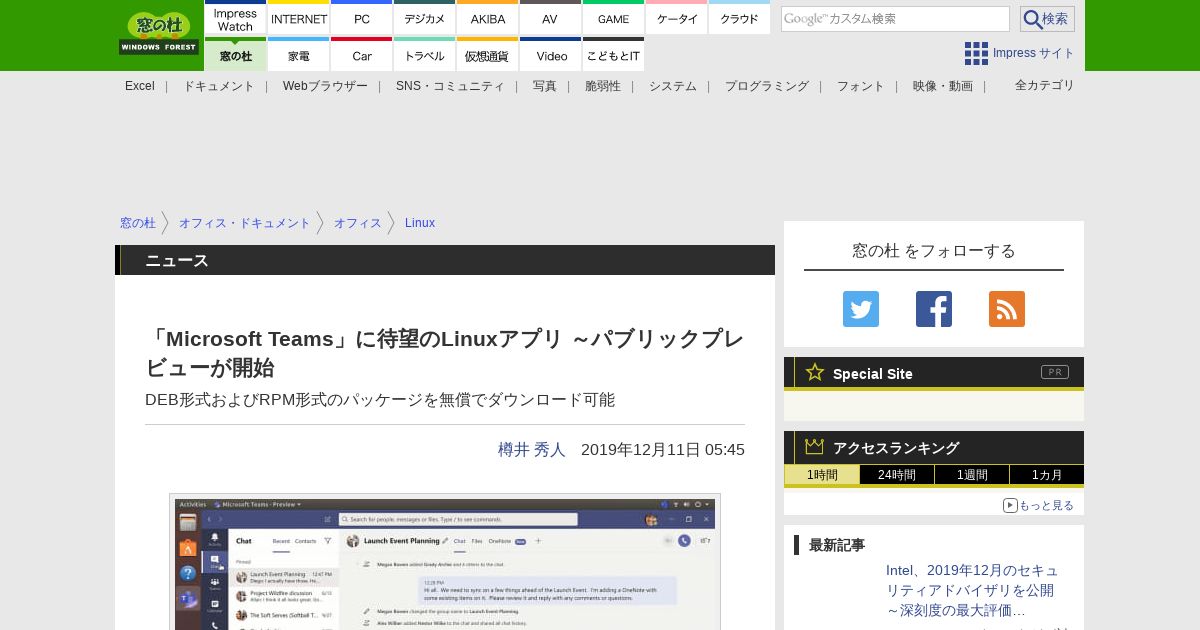Viewport: 1200px width, 630px height.
Task: Go to オフィス breadcrumb link
Action: (358, 223)
